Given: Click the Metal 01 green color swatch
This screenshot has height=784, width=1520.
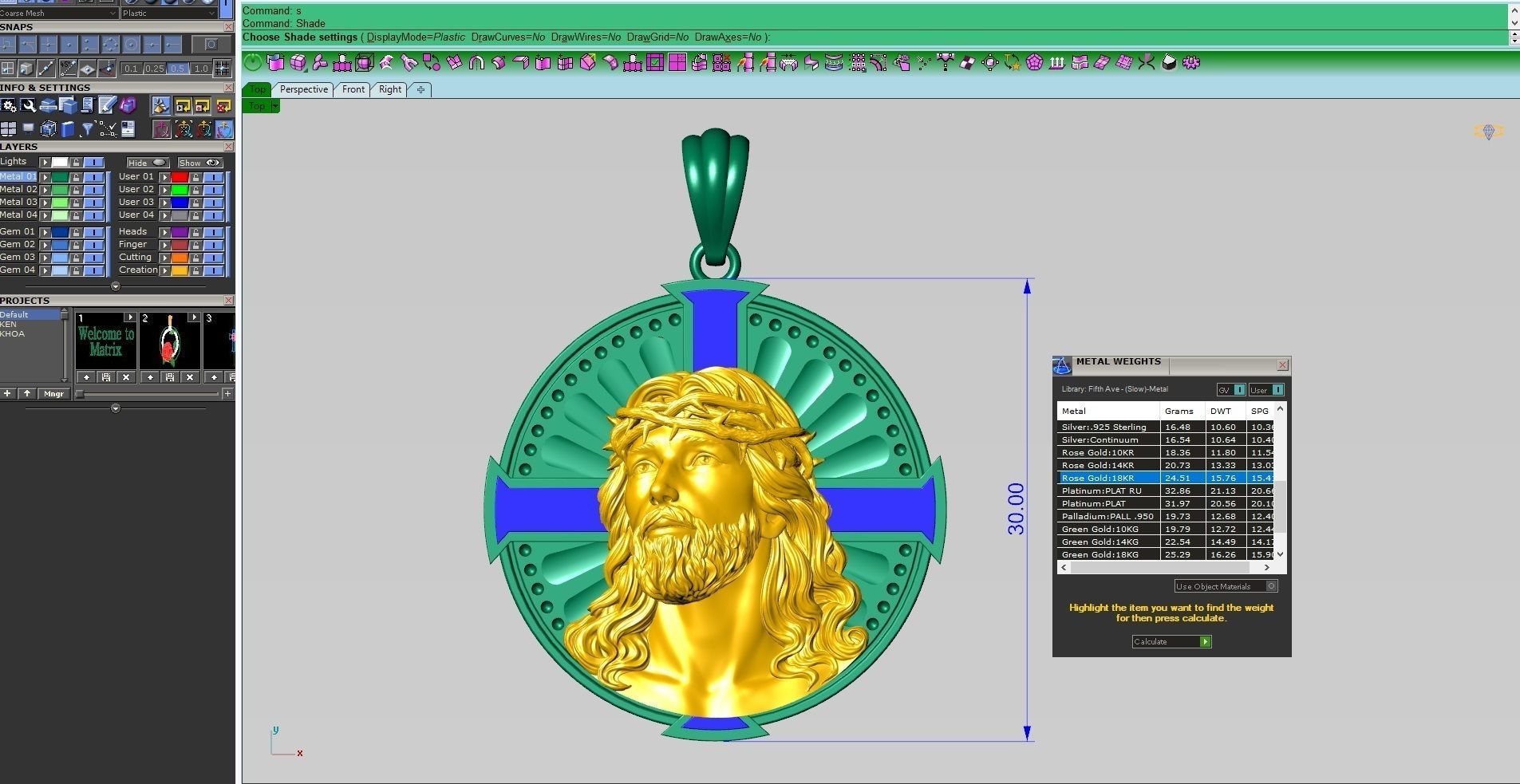Looking at the screenshot, I should (60, 177).
